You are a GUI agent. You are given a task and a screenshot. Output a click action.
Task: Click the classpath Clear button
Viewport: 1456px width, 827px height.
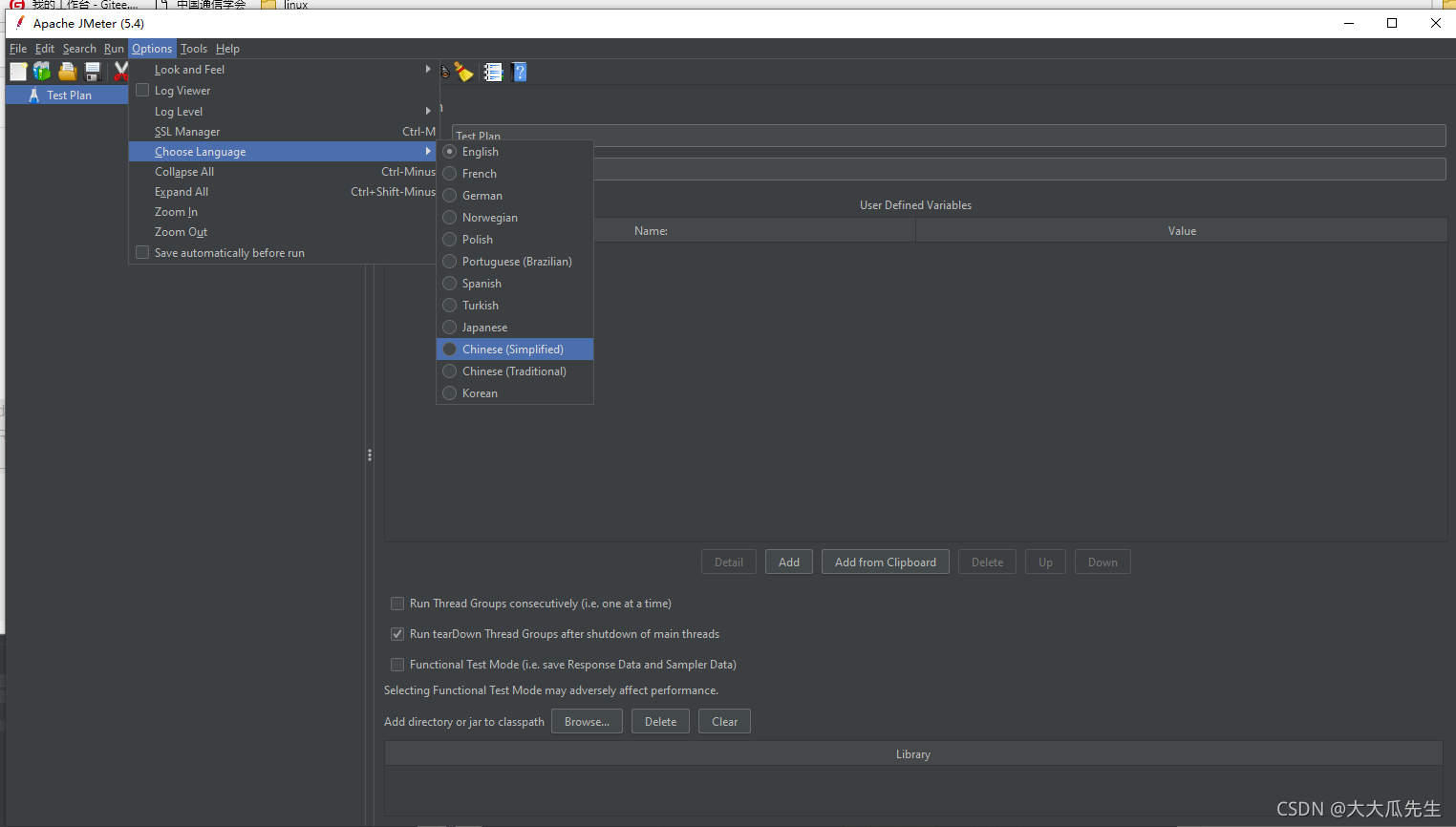pos(725,722)
